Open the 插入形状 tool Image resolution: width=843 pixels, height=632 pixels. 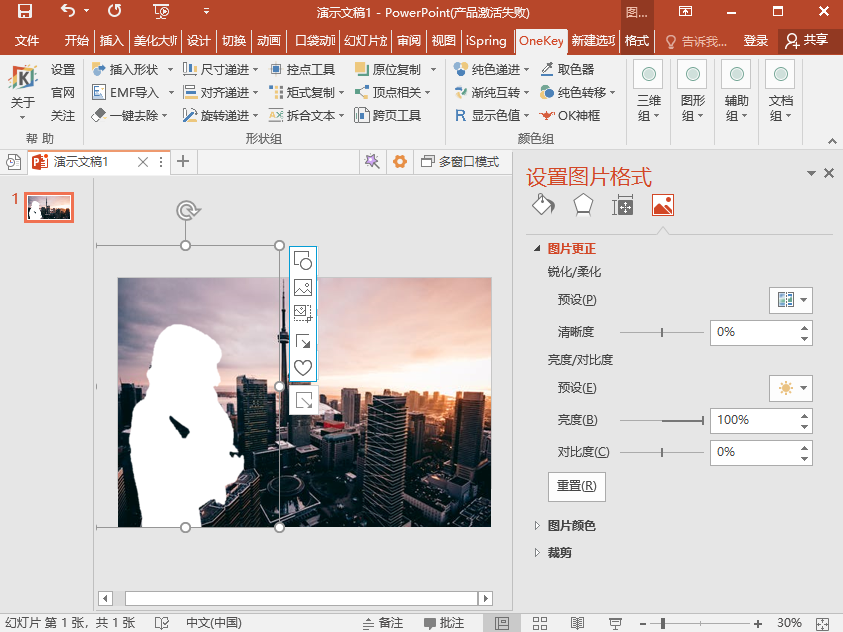(126, 69)
